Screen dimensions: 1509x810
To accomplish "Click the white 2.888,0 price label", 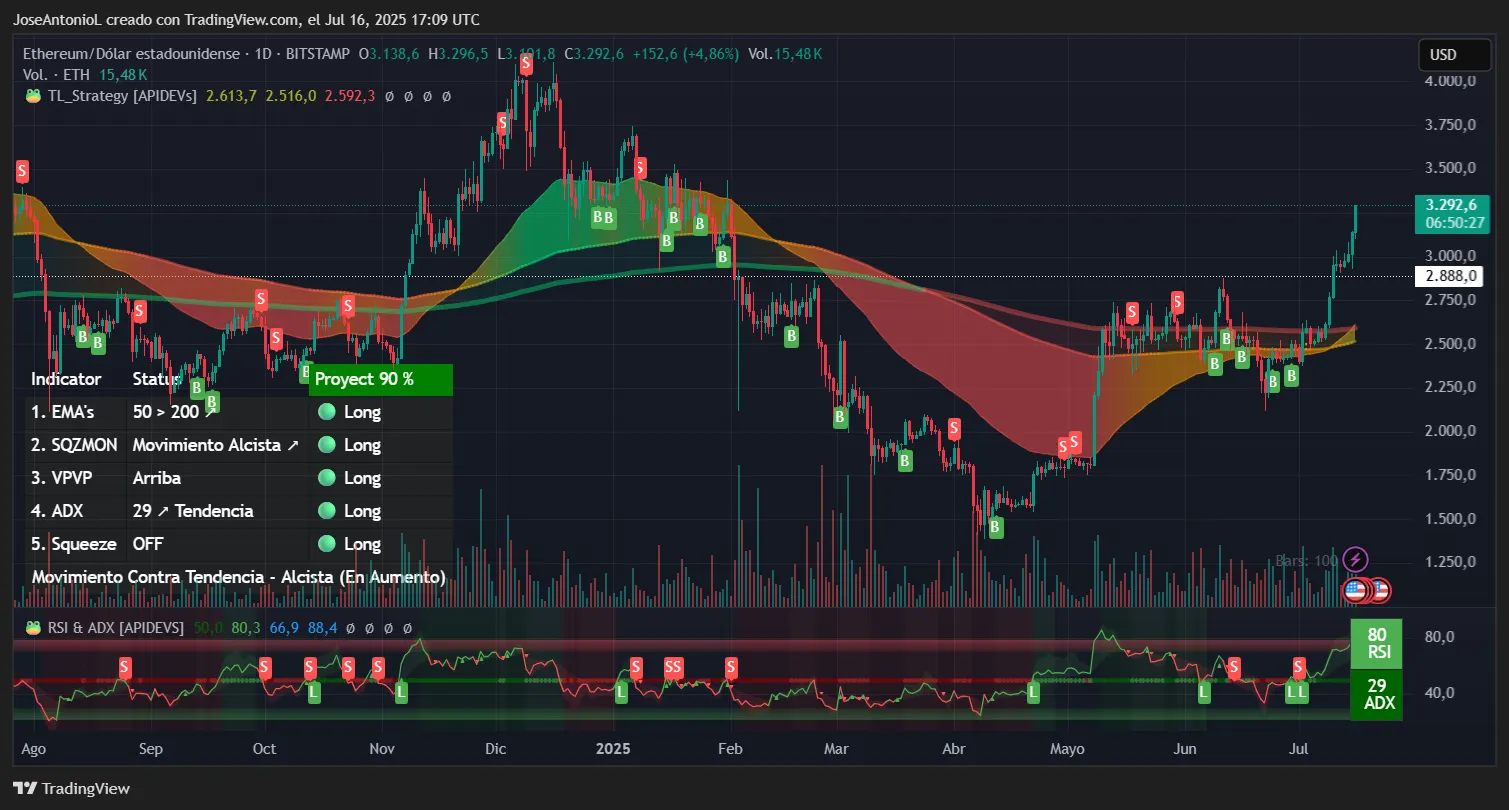I will 1449,275.
